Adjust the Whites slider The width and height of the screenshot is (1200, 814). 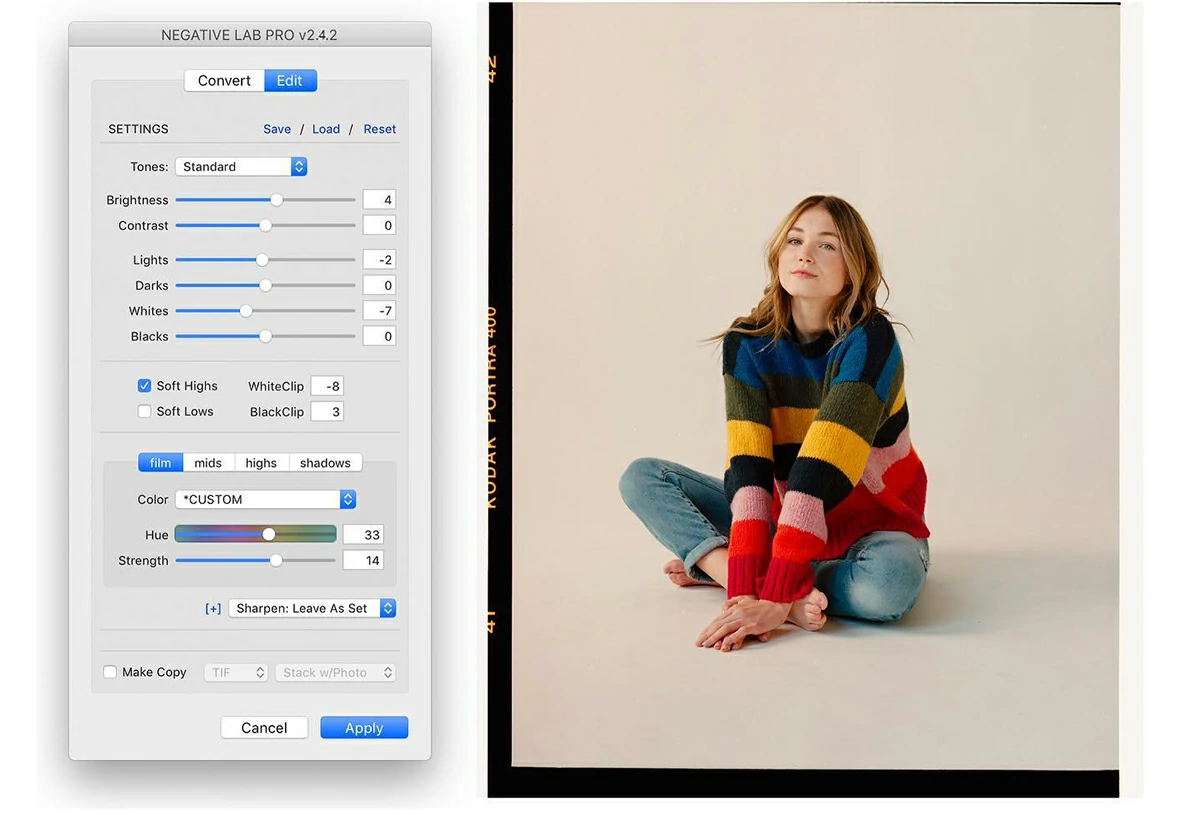[x=265, y=311]
